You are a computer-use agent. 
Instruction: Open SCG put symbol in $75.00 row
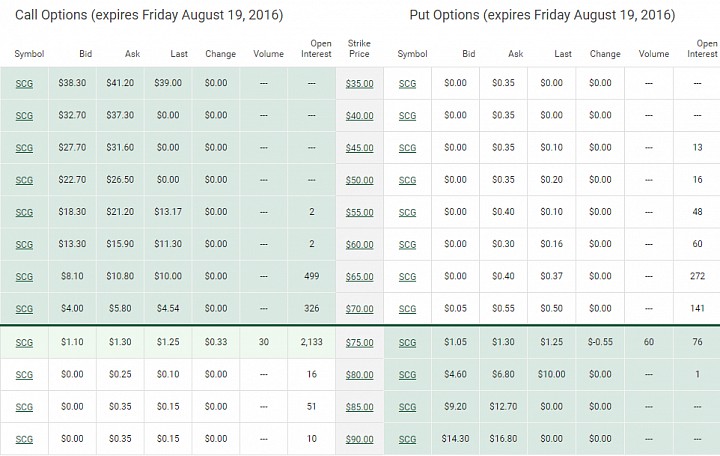point(407,343)
